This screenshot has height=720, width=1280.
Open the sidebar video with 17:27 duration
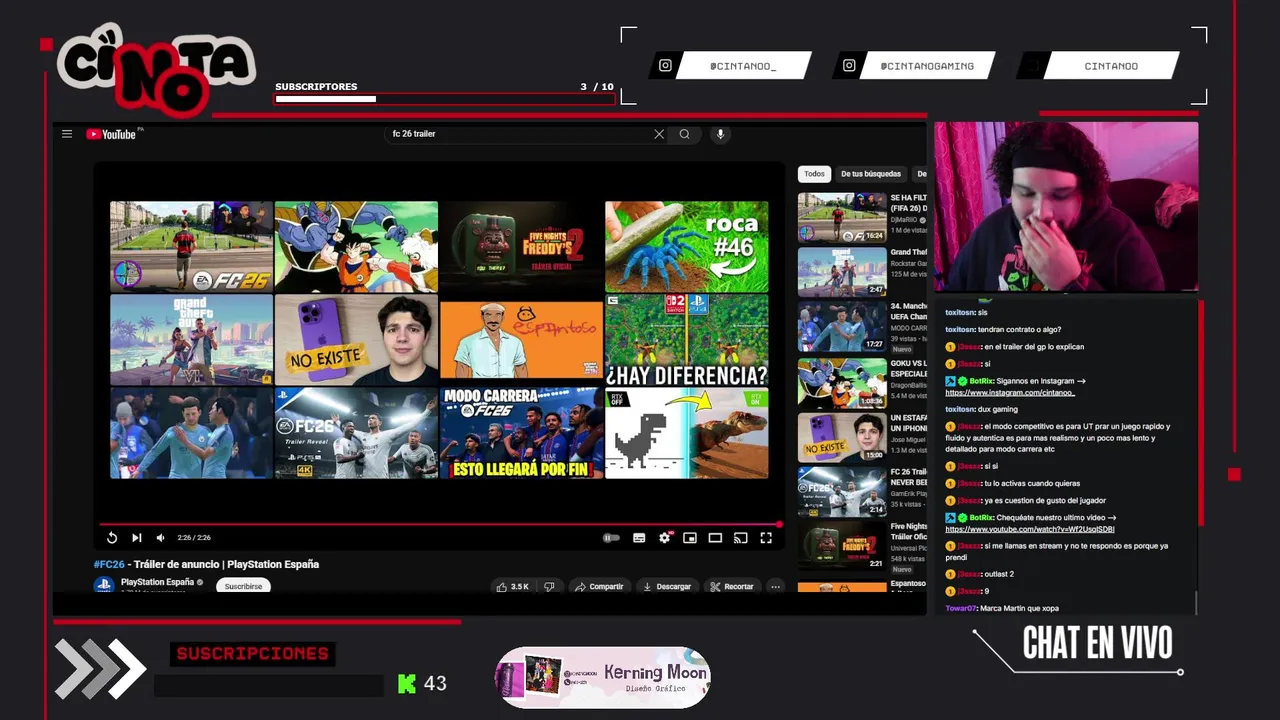coord(842,327)
